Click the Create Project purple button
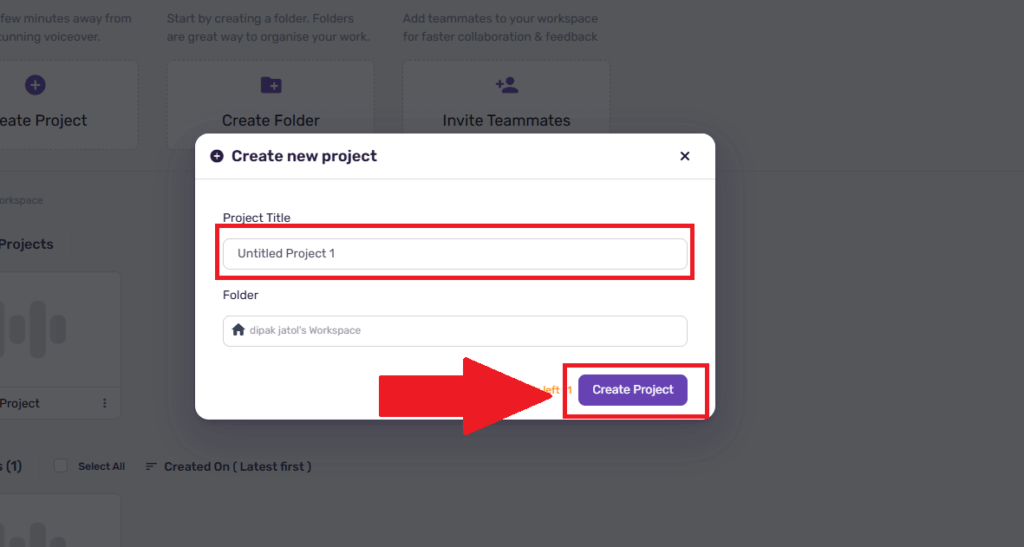Image resolution: width=1024 pixels, height=547 pixels. coord(632,390)
